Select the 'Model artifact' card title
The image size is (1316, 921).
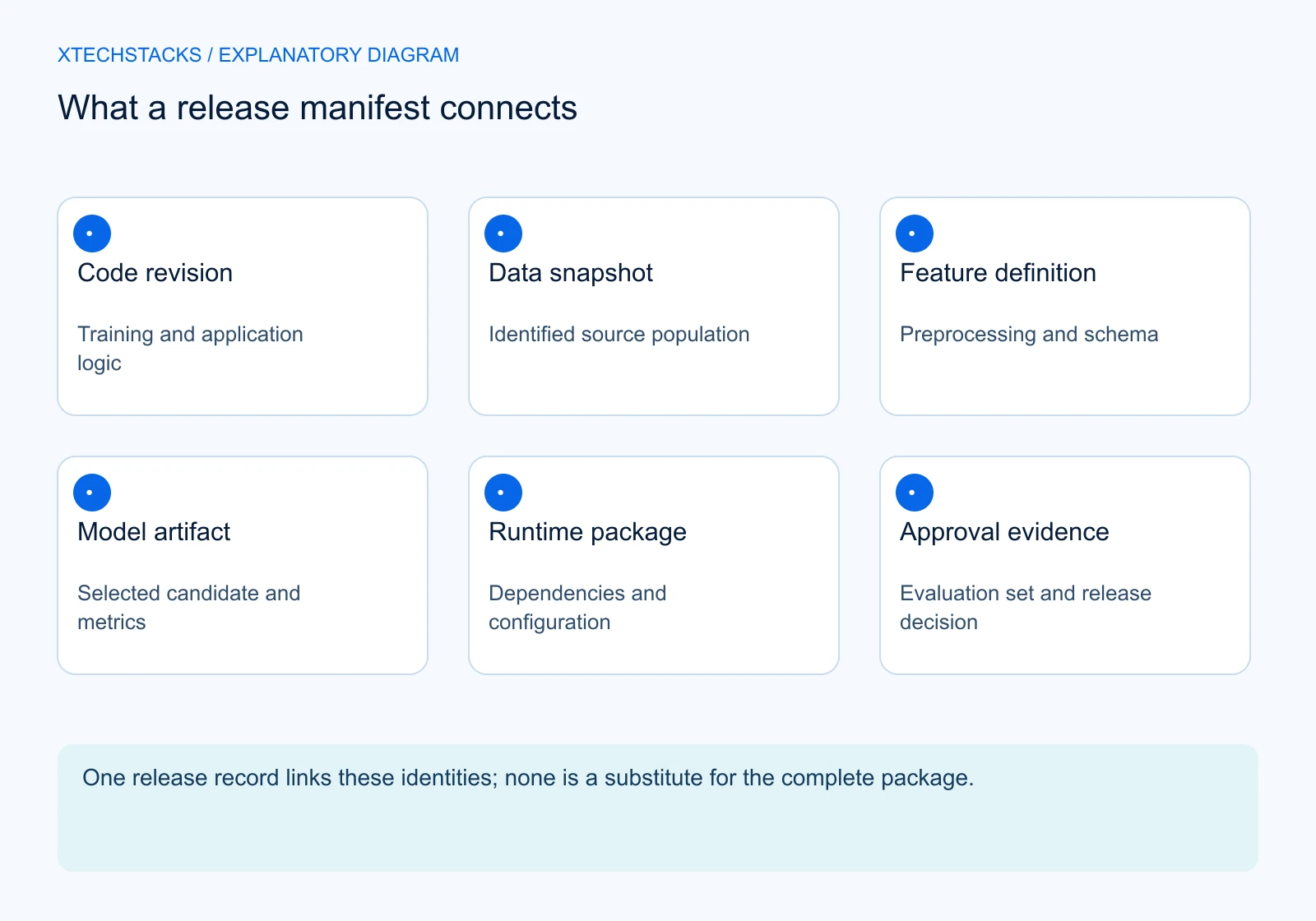[154, 532]
